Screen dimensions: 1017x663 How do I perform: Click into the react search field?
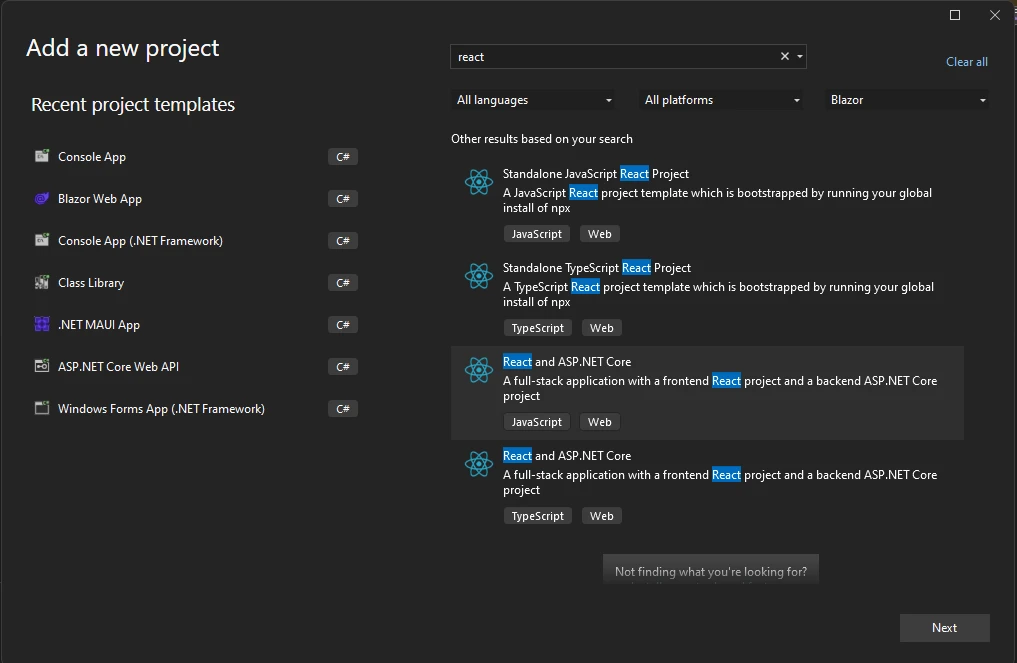(x=610, y=57)
